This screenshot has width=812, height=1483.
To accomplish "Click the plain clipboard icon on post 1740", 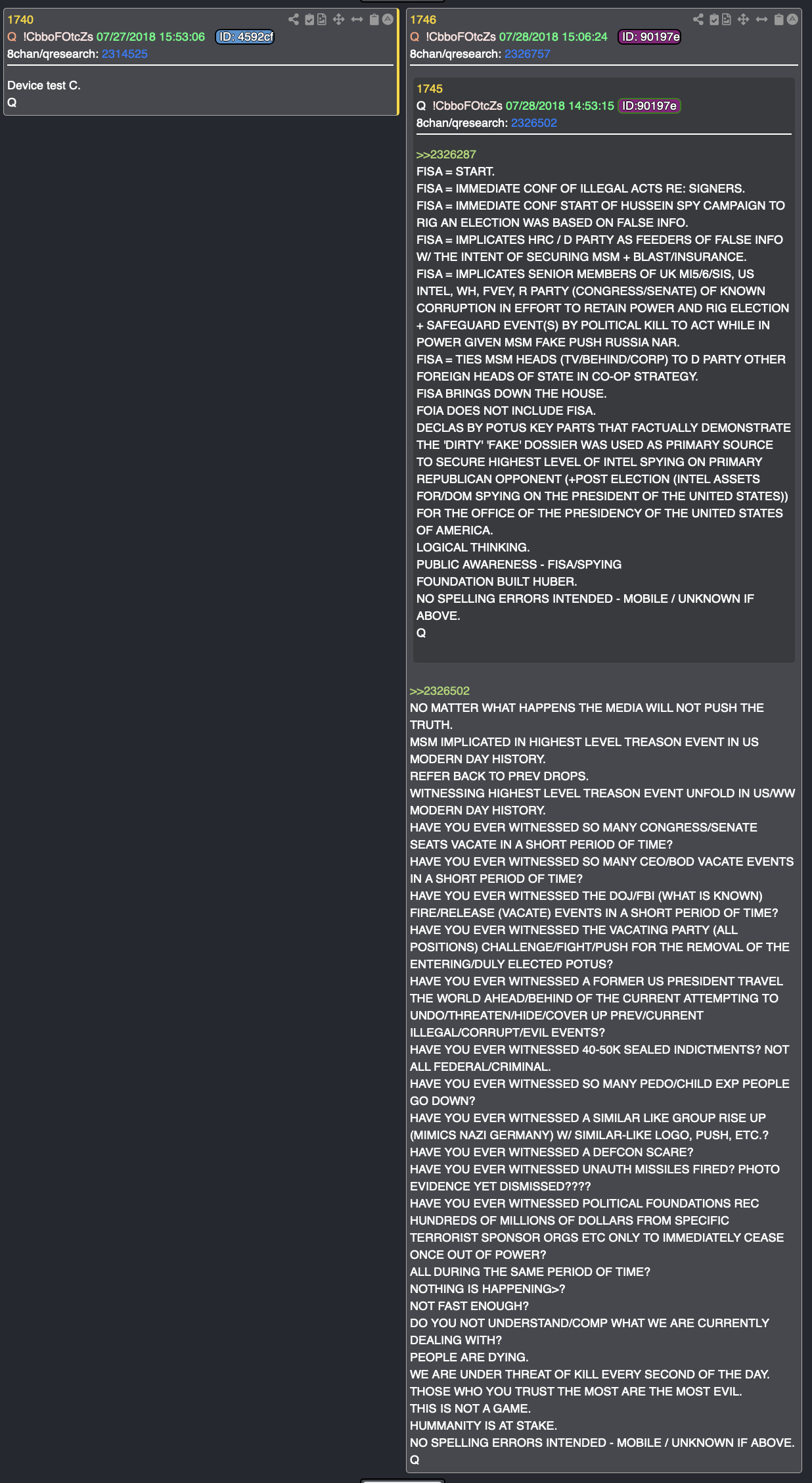I will (x=374, y=20).
